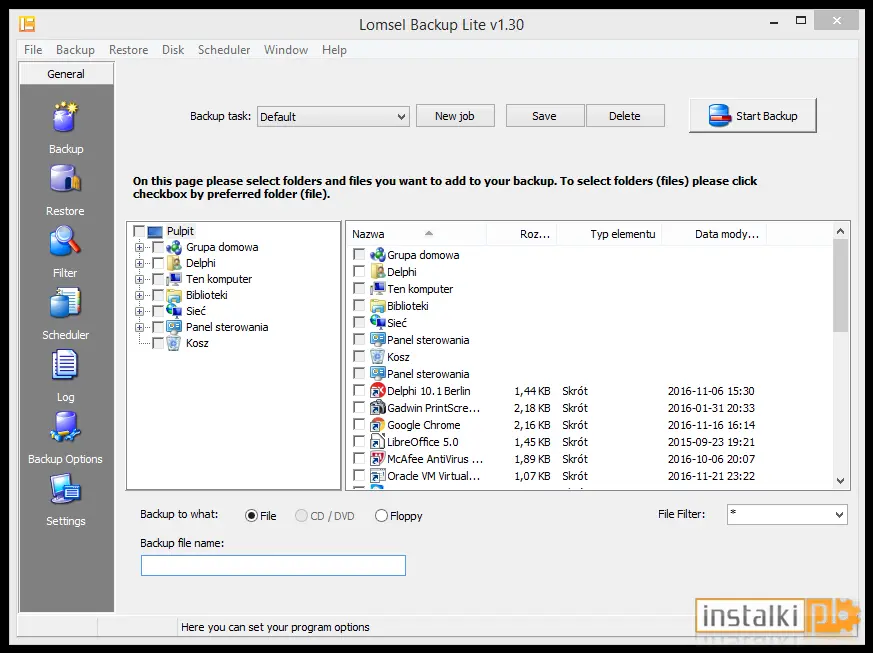Viewport: 873px width, 653px height.
Task: Expand the Ten komputer tree node
Action: pos(139,279)
